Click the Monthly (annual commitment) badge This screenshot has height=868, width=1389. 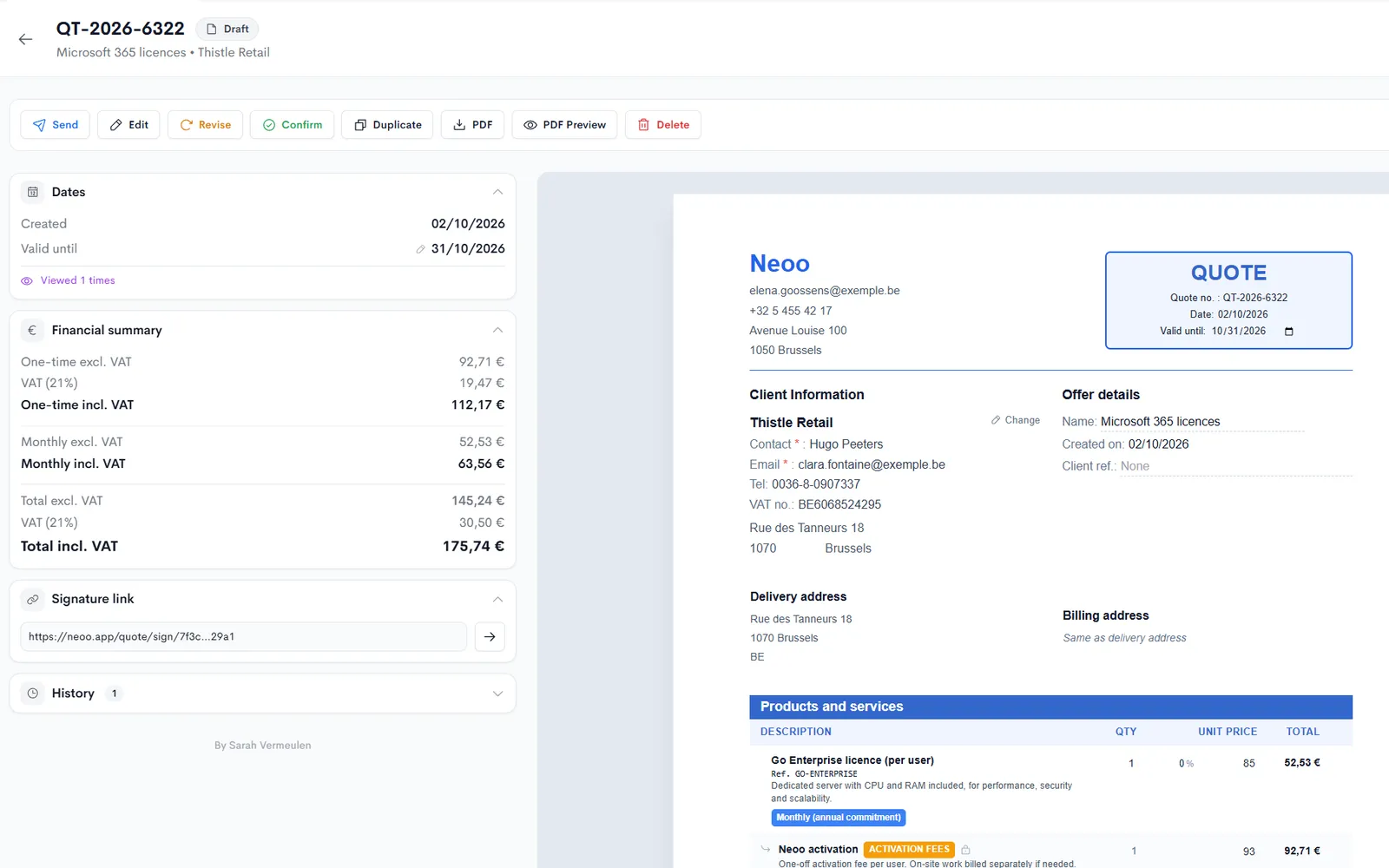[839, 818]
